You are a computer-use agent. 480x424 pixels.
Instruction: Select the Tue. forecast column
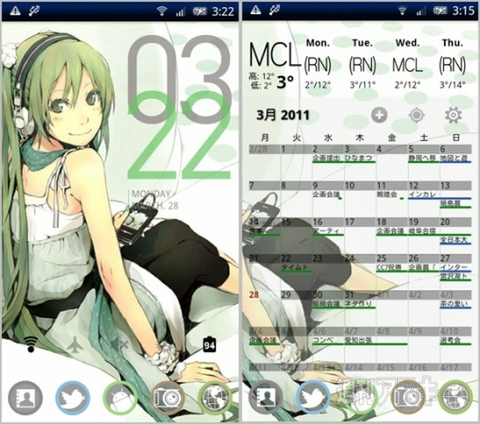click(362, 64)
